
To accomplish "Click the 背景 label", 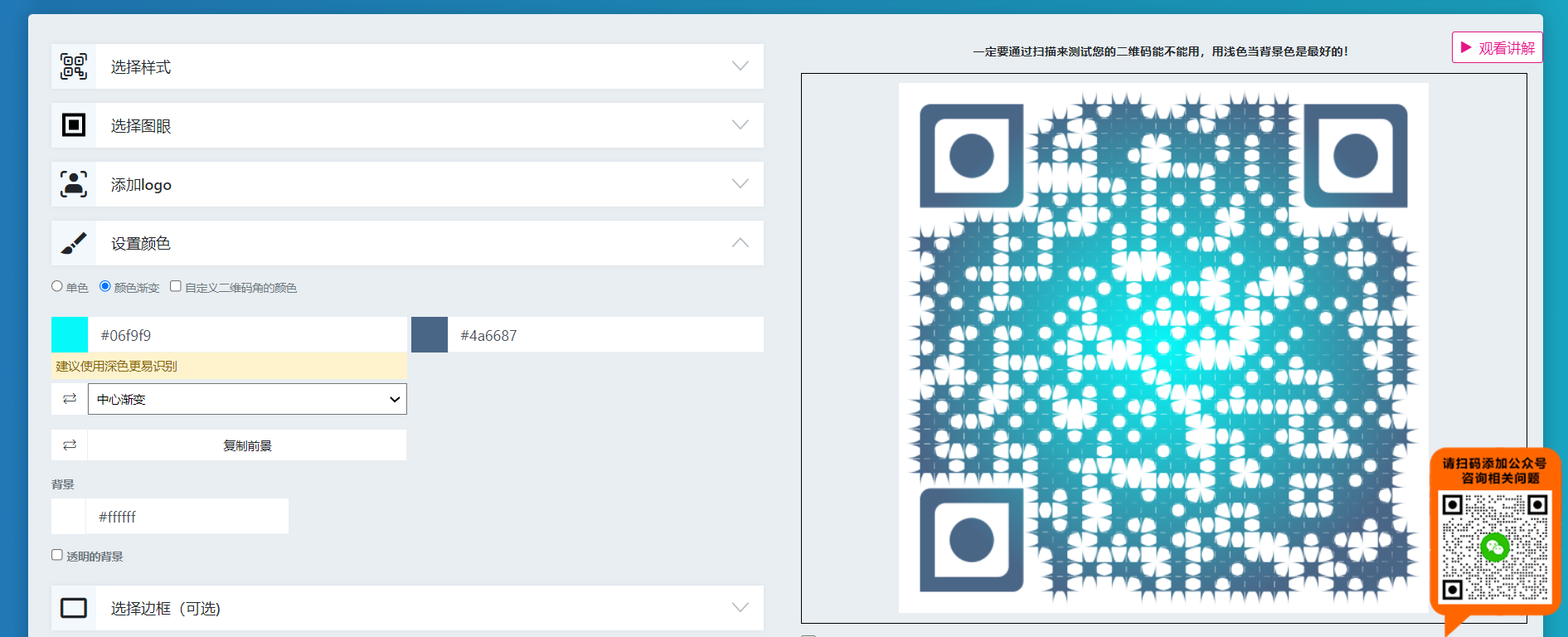I will 63,484.
